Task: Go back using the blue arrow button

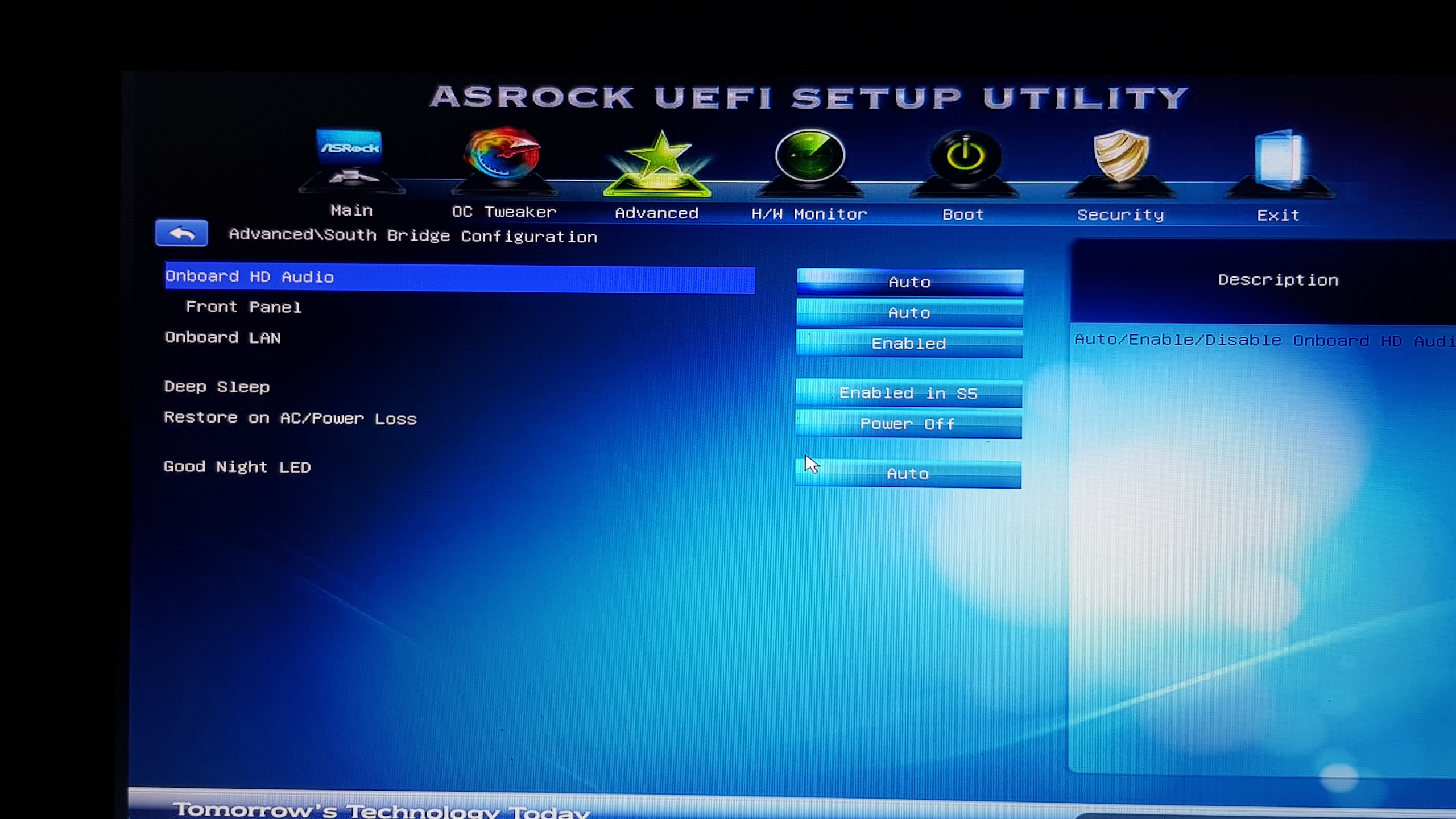Action: pyautogui.click(x=181, y=233)
